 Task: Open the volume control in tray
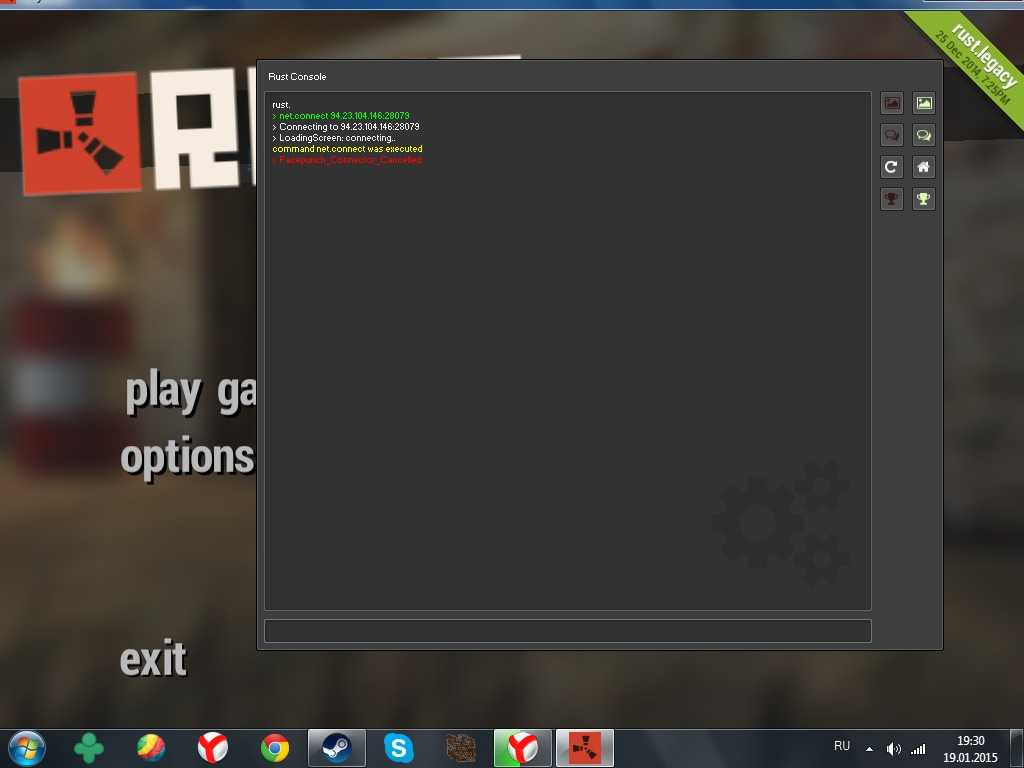click(x=893, y=749)
